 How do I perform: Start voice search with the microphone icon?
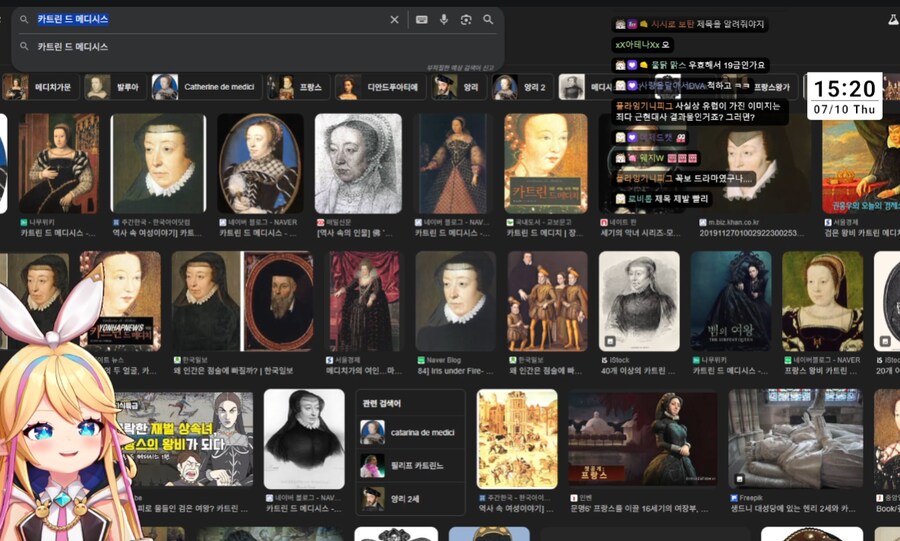444,20
